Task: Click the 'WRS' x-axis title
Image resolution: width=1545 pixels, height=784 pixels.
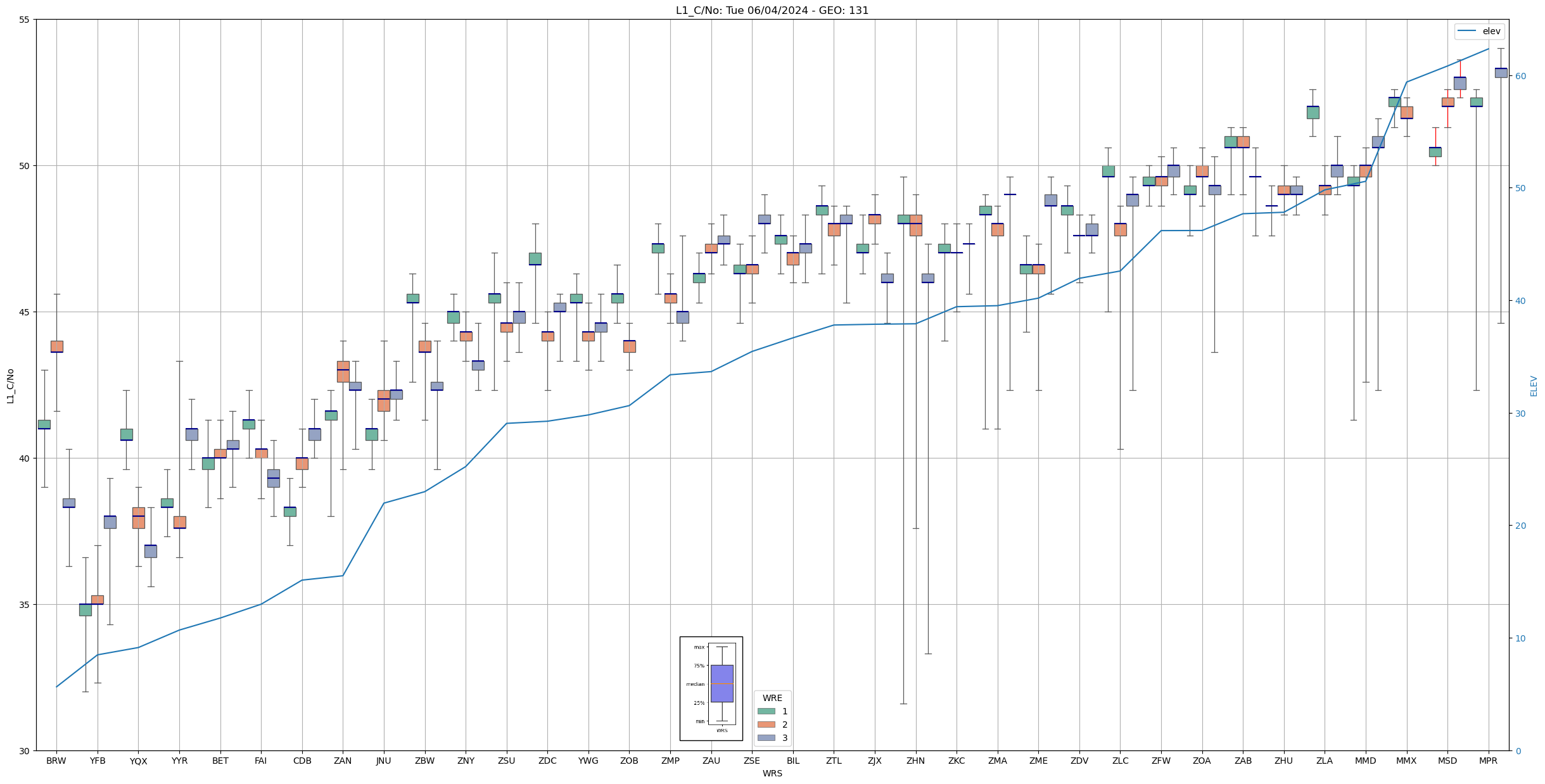Action: click(x=772, y=773)
